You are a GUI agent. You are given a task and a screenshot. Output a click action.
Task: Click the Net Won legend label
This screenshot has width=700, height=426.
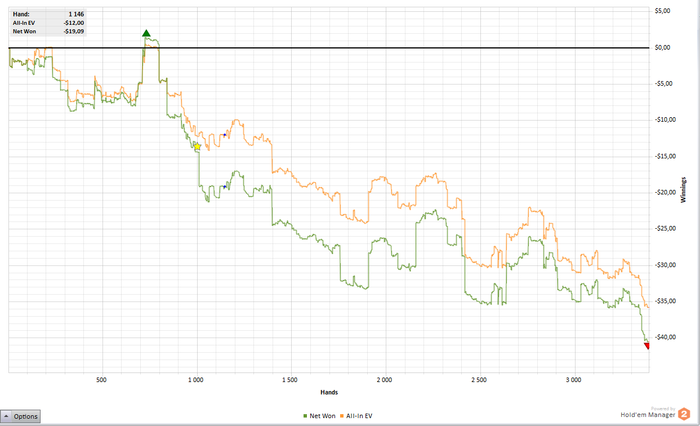tap(322, 416)
